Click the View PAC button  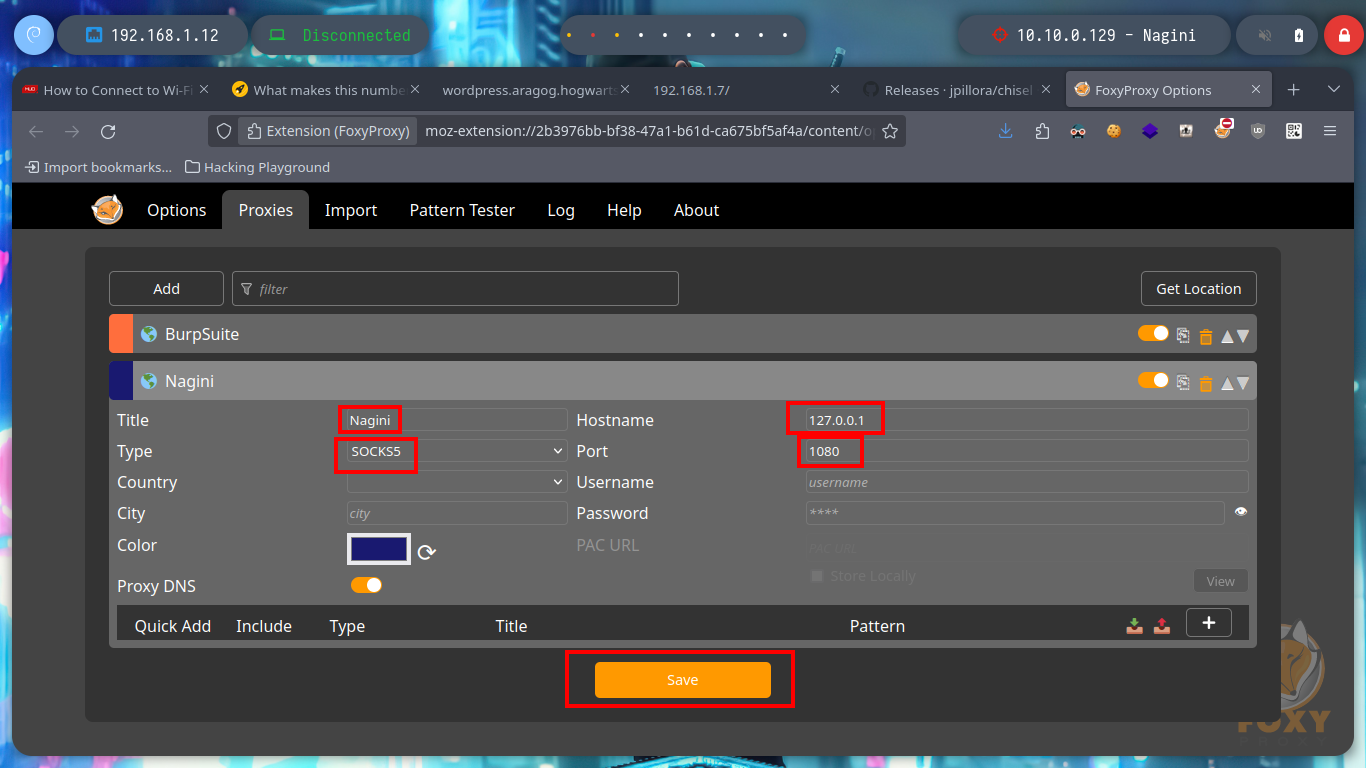tap(1221, 581)
